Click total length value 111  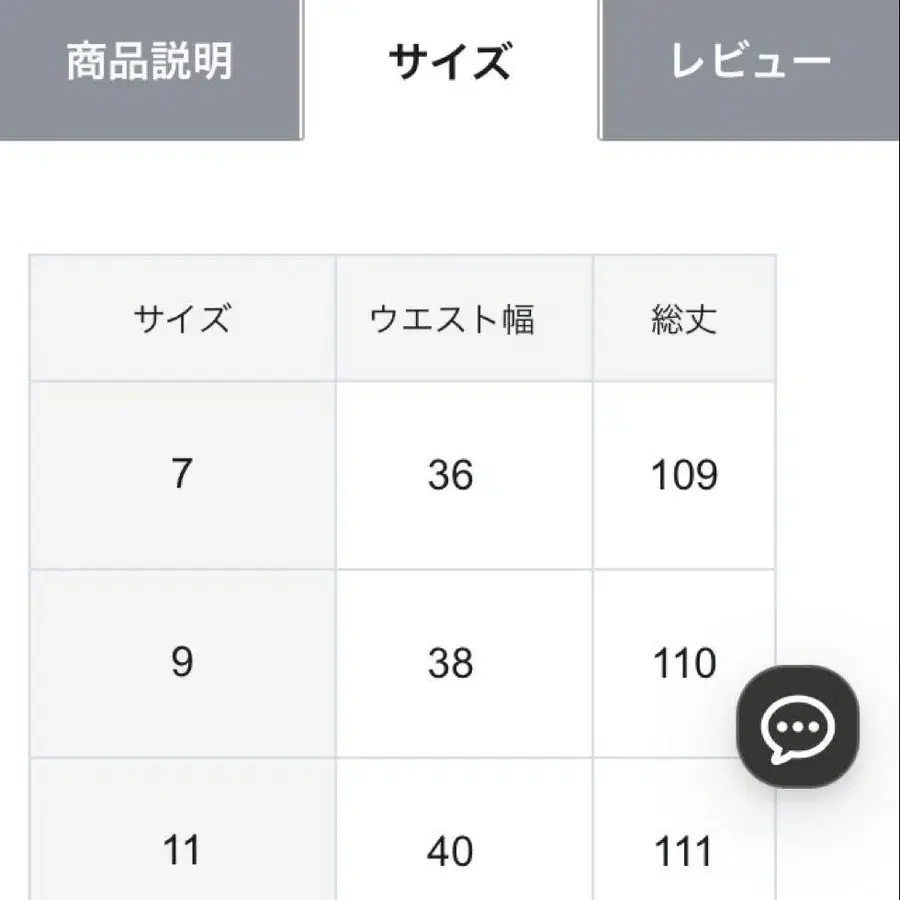[x=684, y=852]
